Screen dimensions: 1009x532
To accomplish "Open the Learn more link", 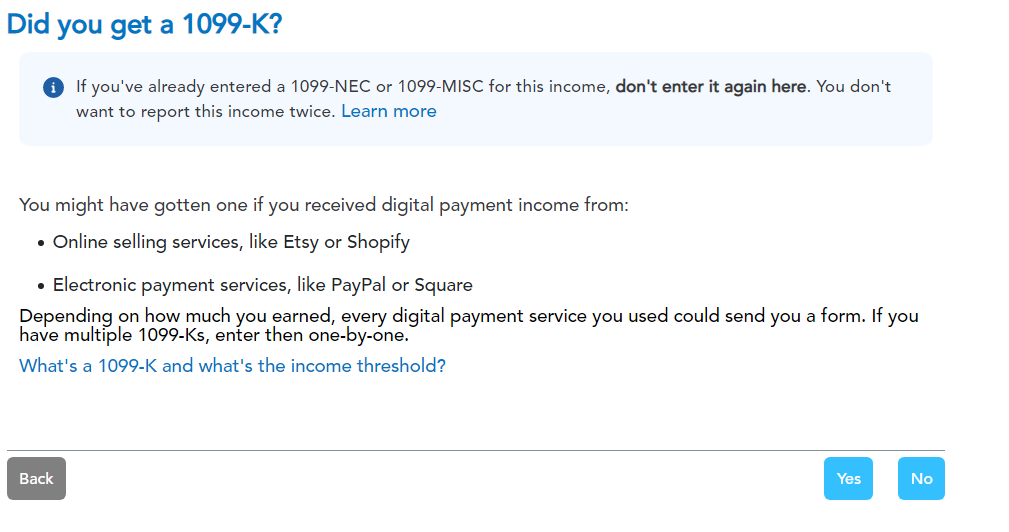I will click(x=389, y=111).
